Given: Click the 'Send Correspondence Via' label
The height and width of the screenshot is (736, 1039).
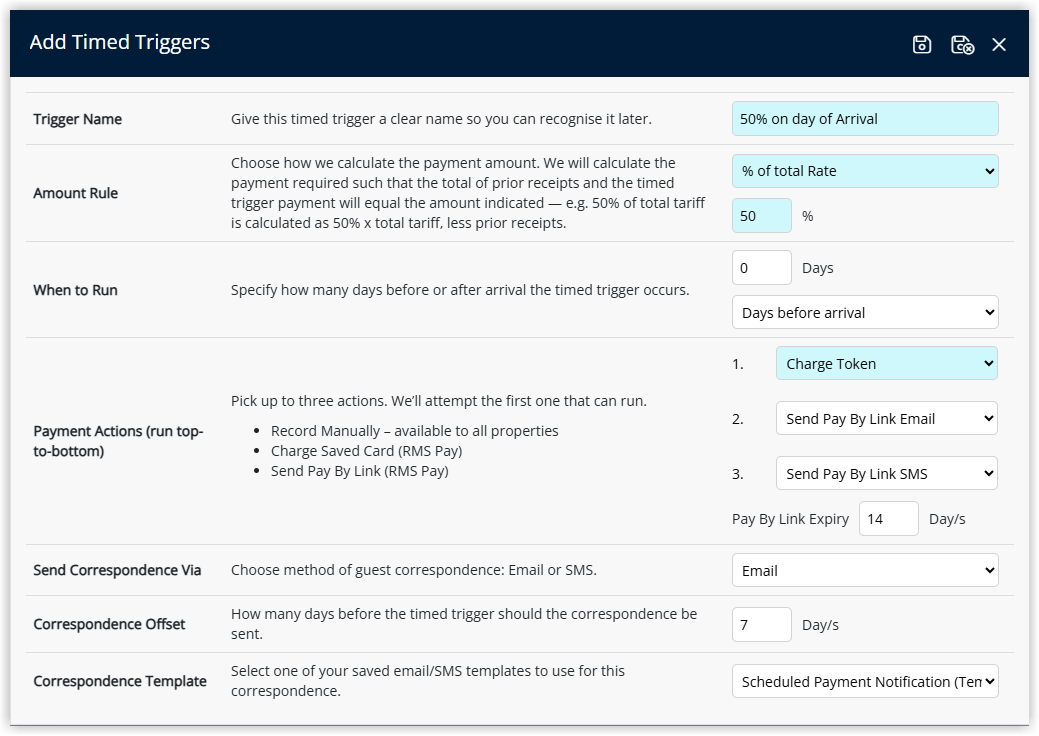Looking at the screenshot, I should pos(117,570).
